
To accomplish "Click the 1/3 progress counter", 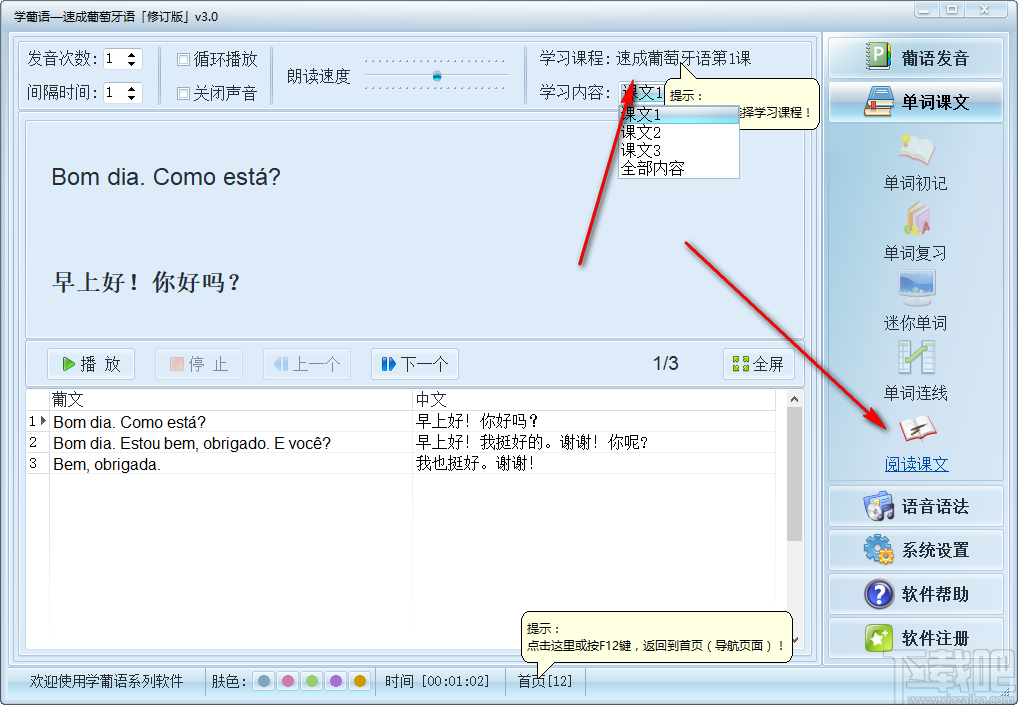I will [665, 364].
